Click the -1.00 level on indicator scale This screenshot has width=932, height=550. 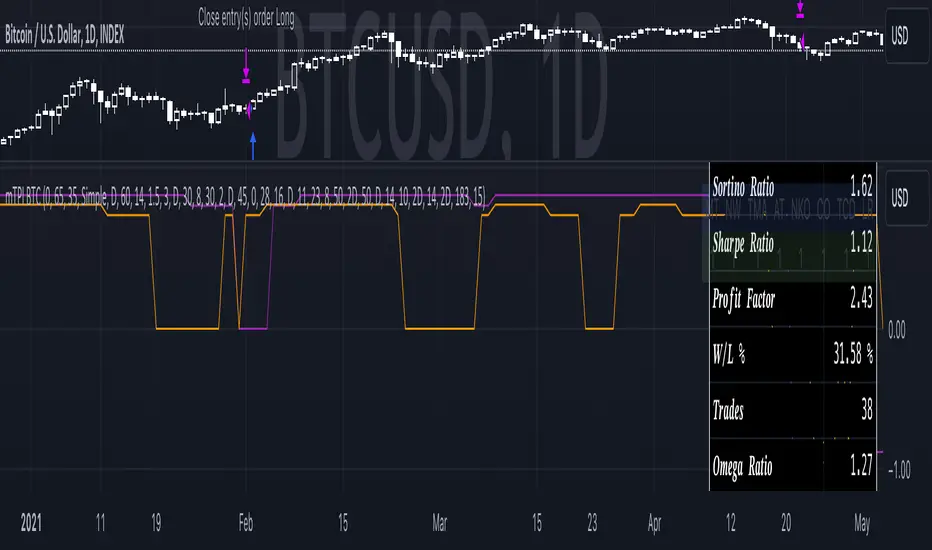pyautogui.click(x=899, y=470)
